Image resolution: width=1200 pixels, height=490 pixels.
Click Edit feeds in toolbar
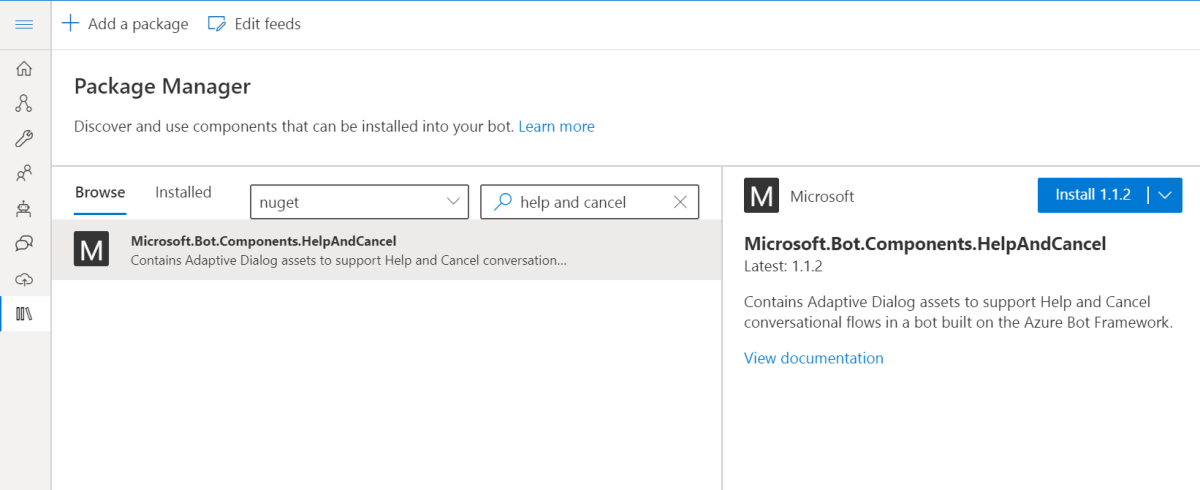[x=254, y=24]
